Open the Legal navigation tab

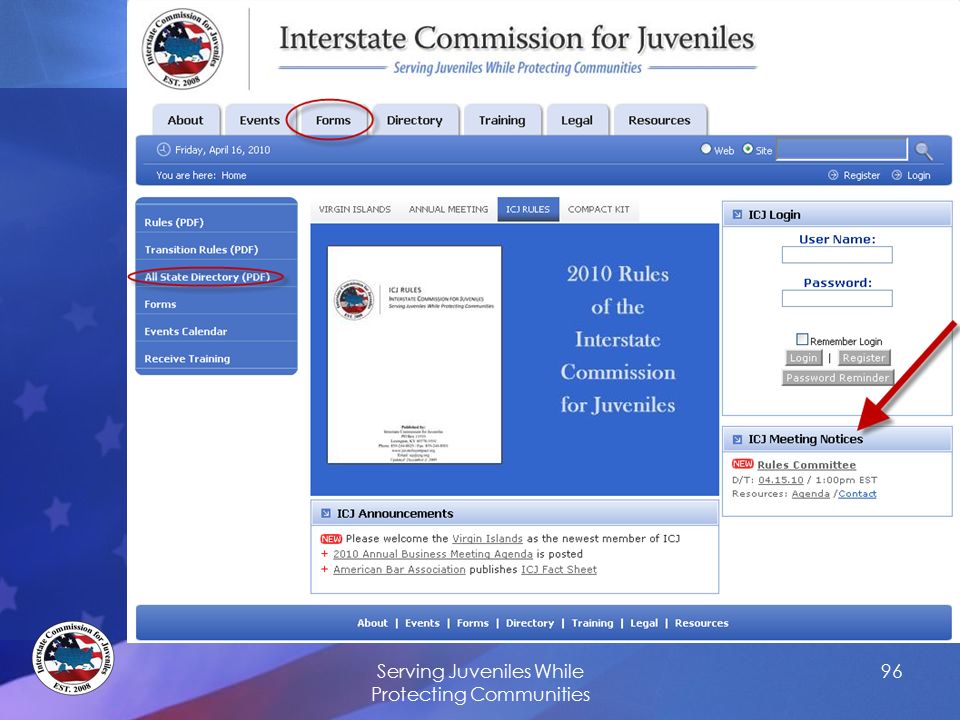[577, 120]
